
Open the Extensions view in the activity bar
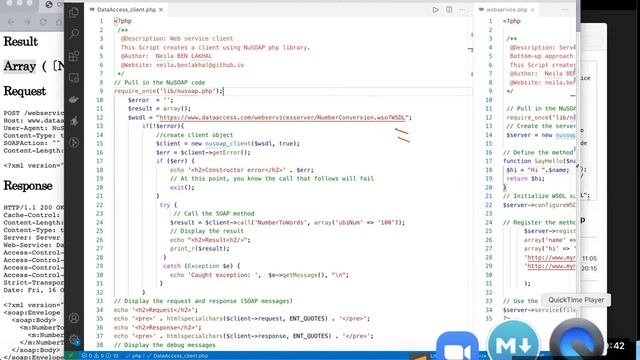[74, 56]
